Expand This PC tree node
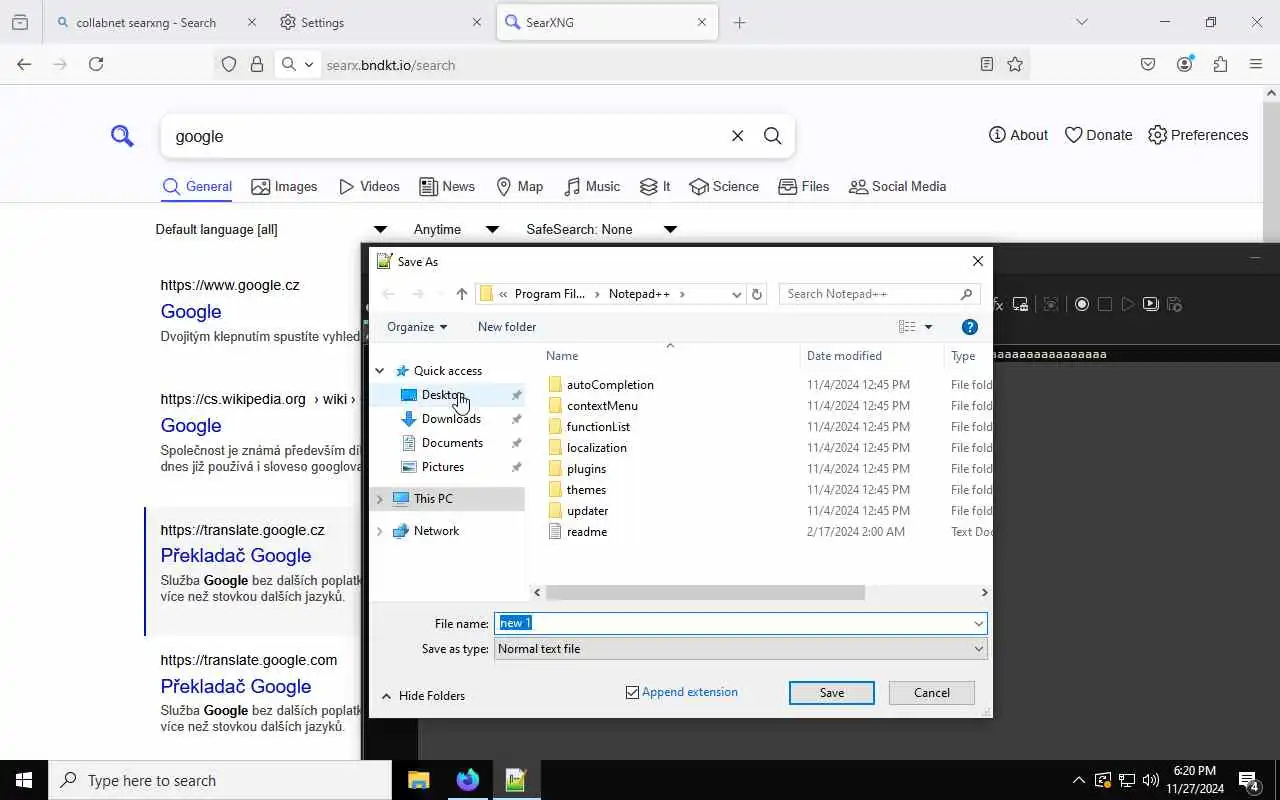The image size is (1280, 800). point(379,499)
